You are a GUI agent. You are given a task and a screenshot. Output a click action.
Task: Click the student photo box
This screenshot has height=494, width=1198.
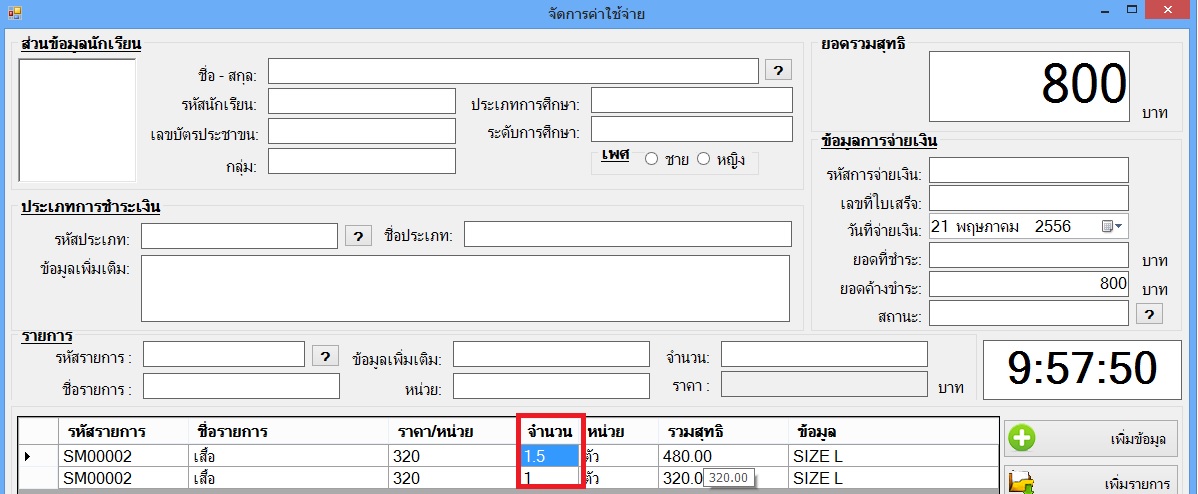(x=77, y=120)
